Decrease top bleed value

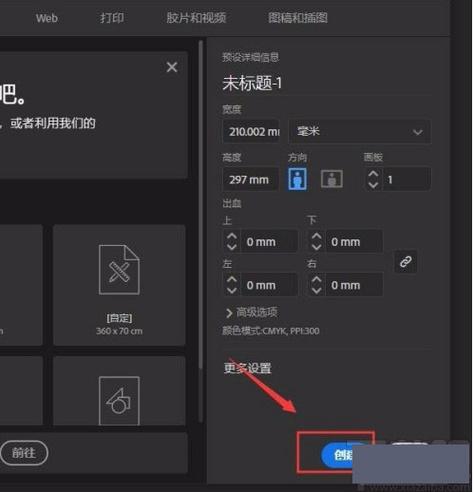(x=232, y=247)
